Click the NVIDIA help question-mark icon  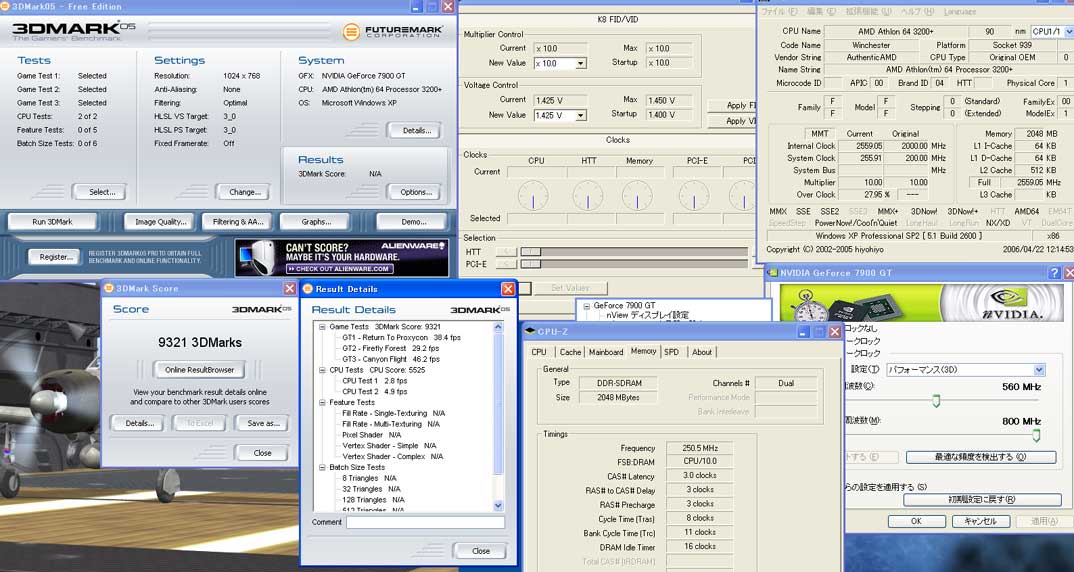pyautogui.click(x=1054, y=273)
